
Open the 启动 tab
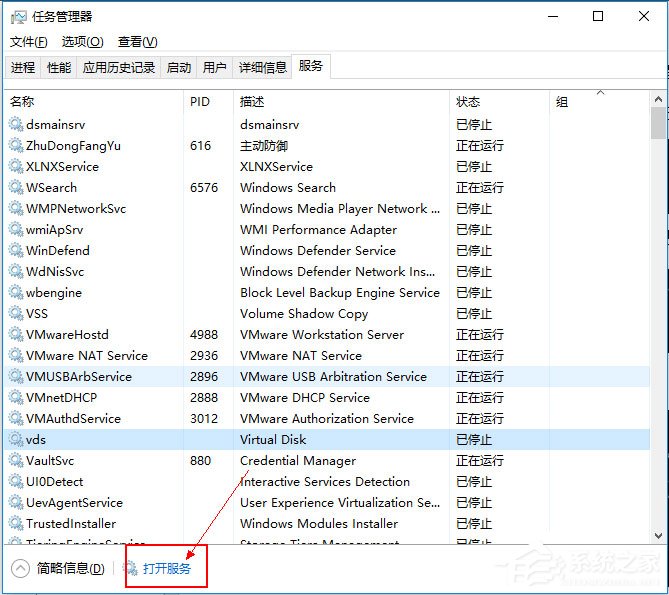point(178,68)
